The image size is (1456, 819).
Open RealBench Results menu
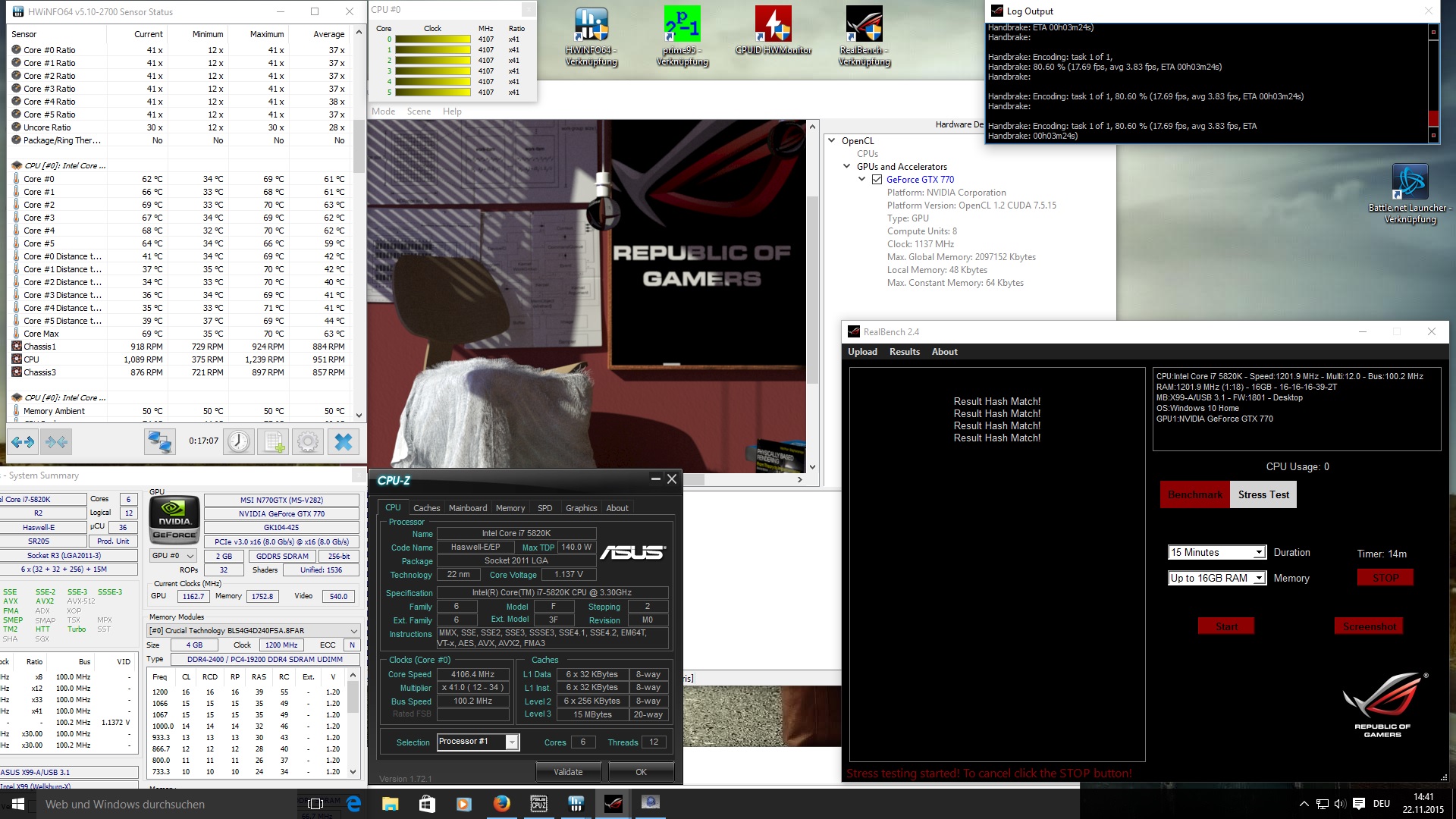[904, 352]
